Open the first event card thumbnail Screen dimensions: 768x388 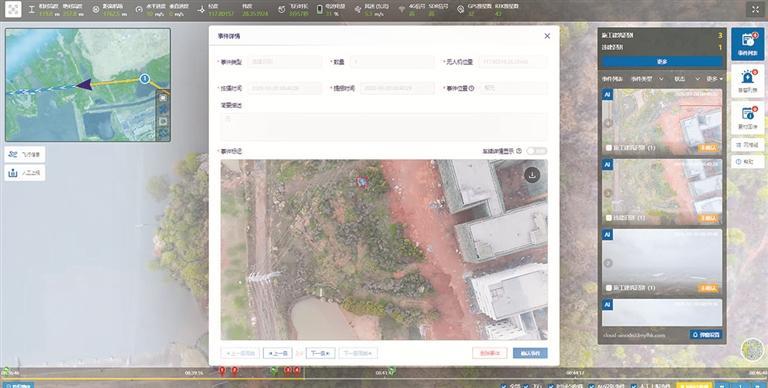coord(662,121)
